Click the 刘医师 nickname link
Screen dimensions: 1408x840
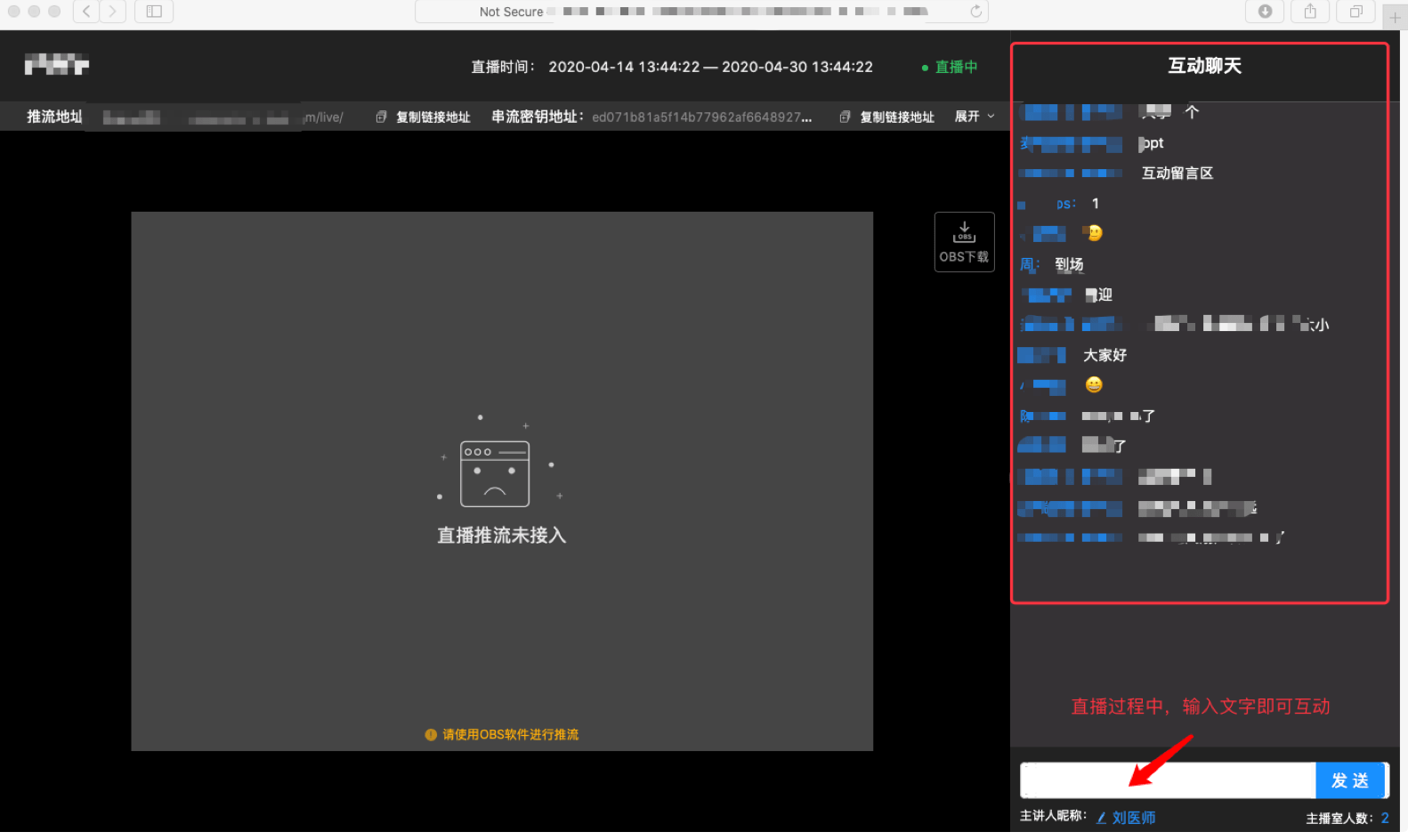pos(1133,818)
